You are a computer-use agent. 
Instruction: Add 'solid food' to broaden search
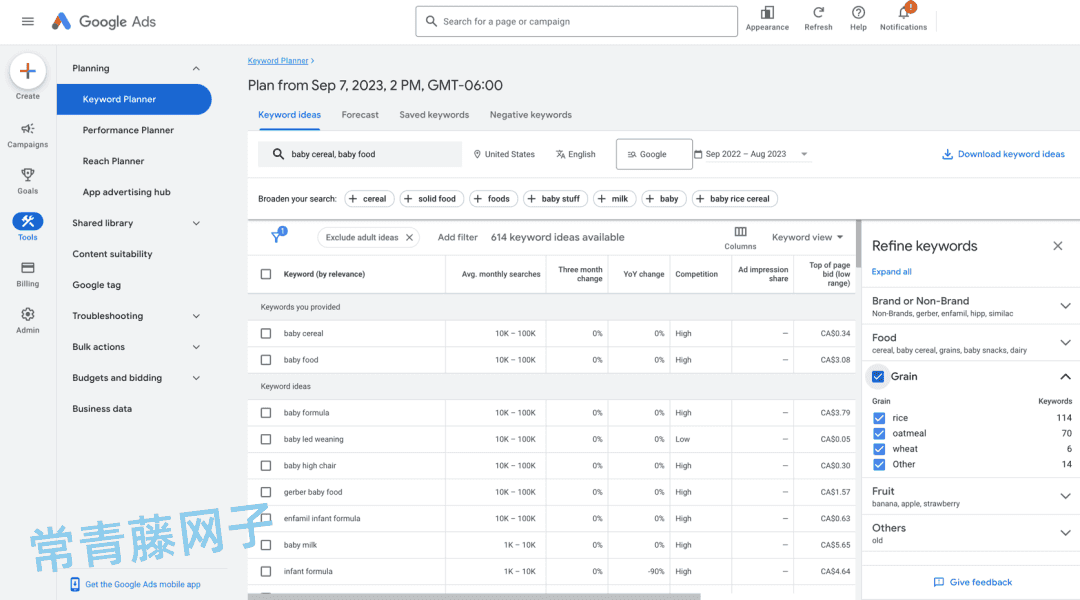pos(431,199)
